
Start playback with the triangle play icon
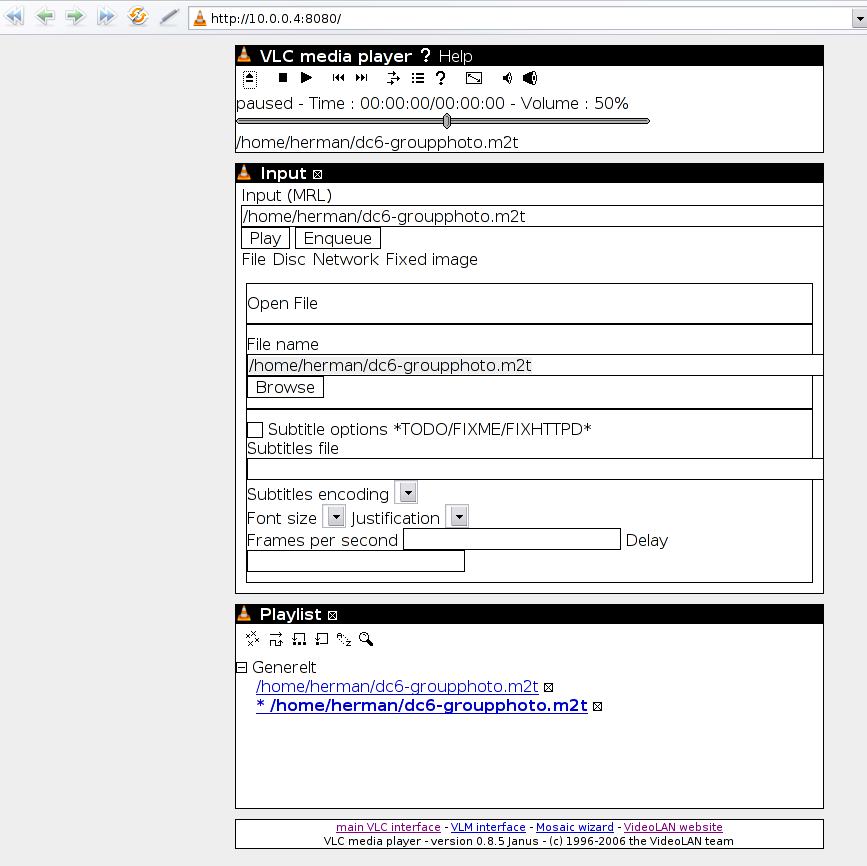click(306, 78)
